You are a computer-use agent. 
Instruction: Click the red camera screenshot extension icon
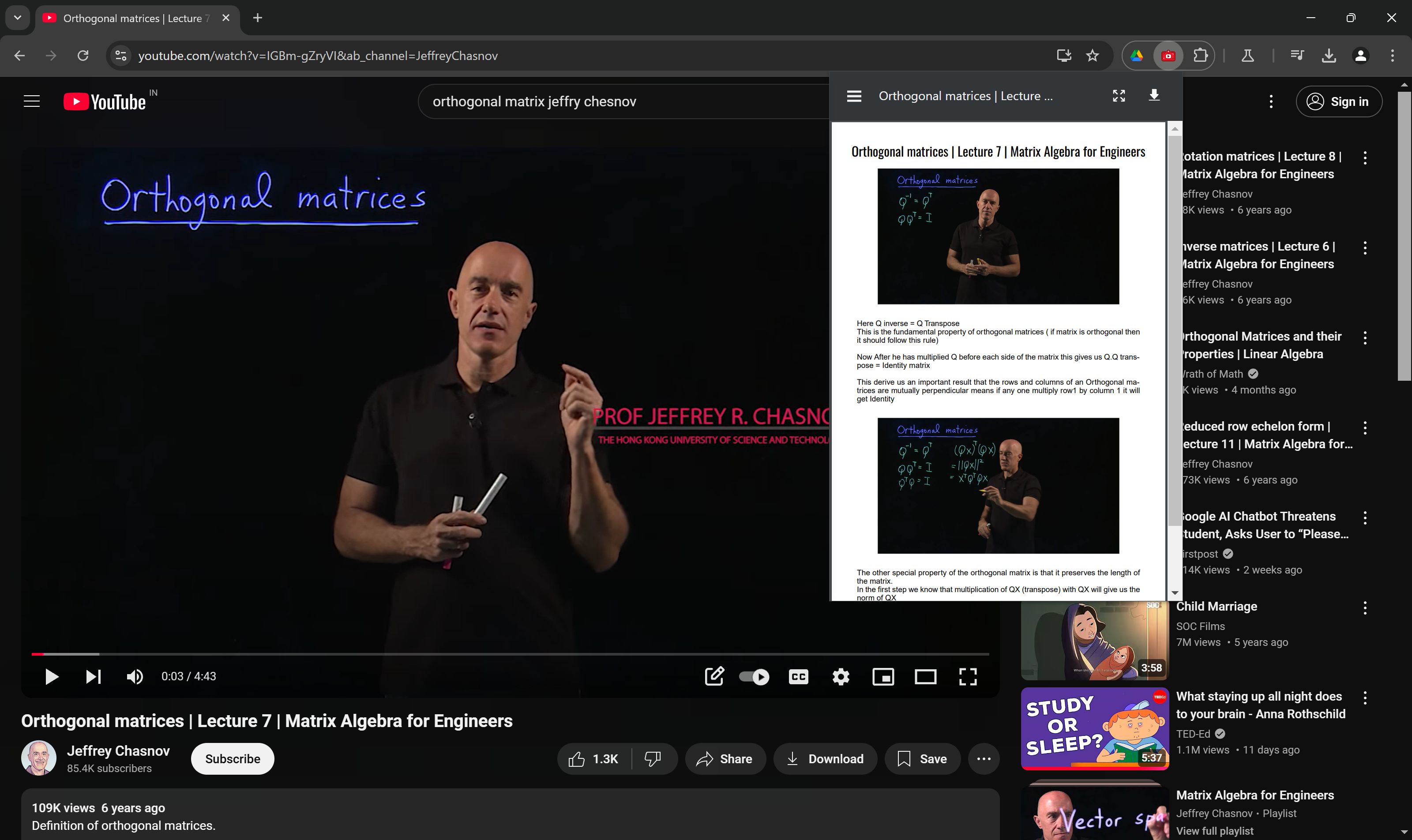tap(1168, 56)
